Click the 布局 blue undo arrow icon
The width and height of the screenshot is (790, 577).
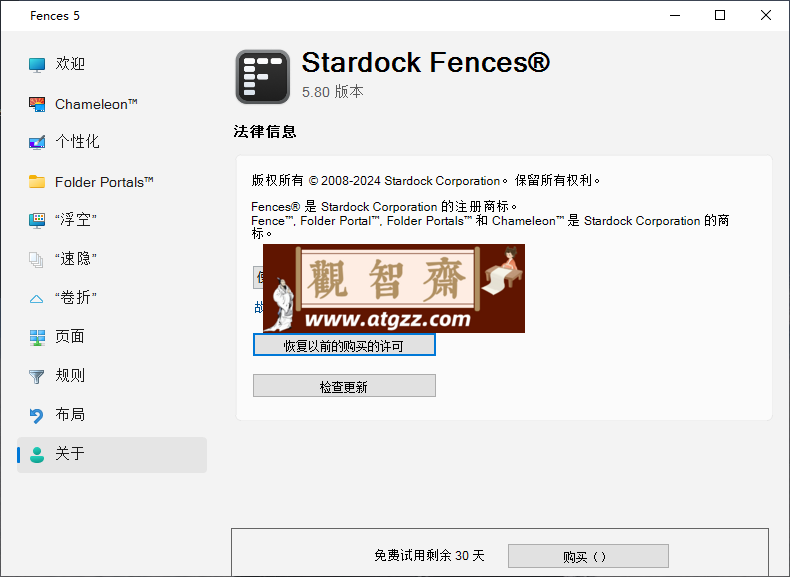(x=36, y=415)
